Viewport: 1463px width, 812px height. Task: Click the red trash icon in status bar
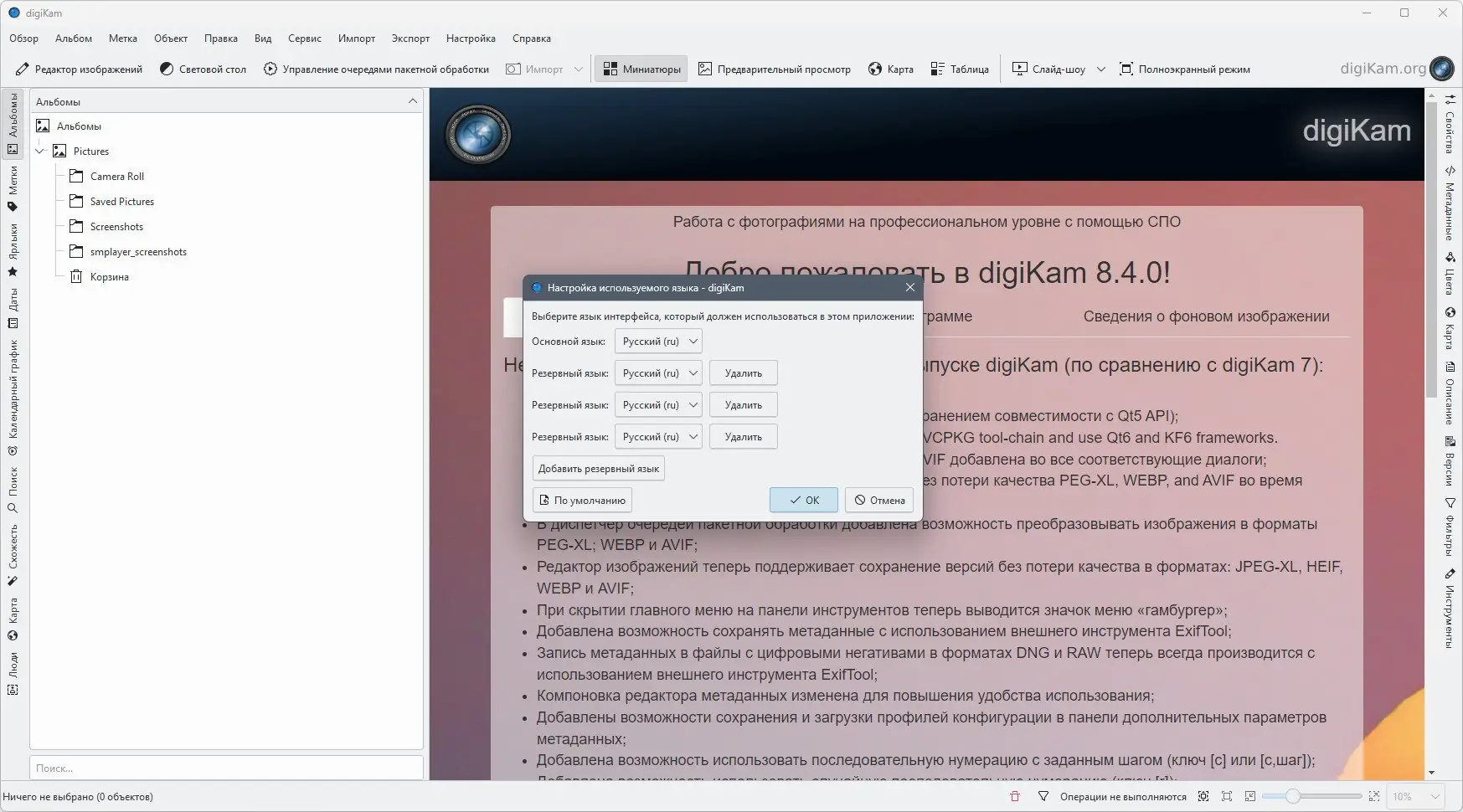[1015, 797]
